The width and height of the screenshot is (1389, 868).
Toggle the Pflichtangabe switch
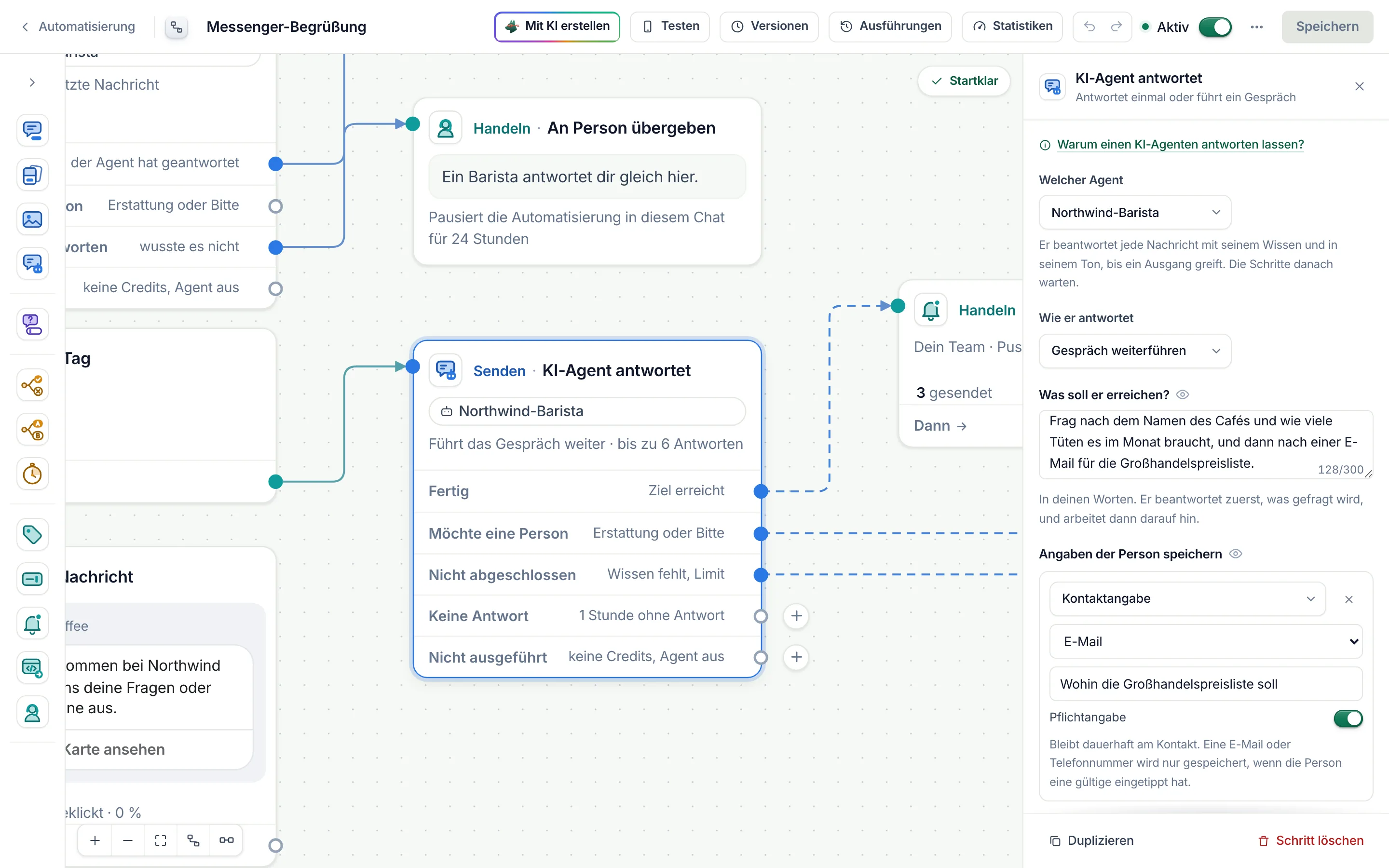tap(1348, 718)
